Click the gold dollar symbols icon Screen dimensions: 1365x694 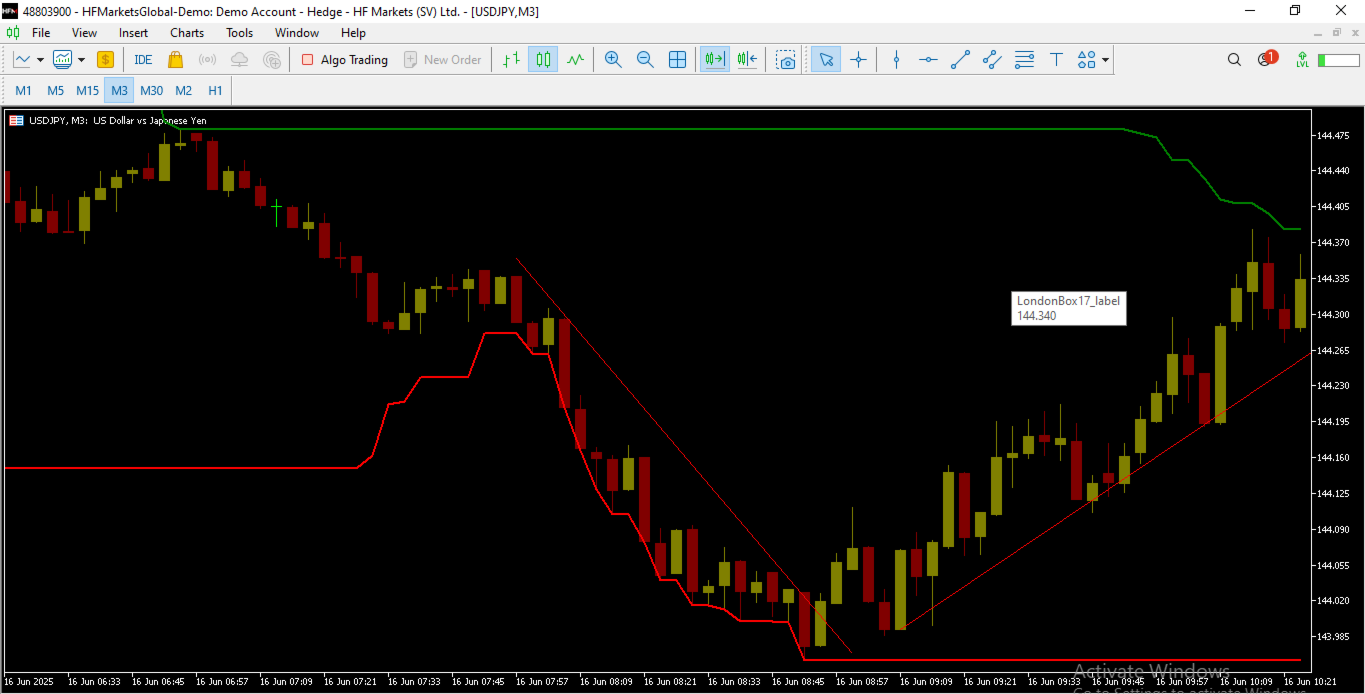pos(105,60)
